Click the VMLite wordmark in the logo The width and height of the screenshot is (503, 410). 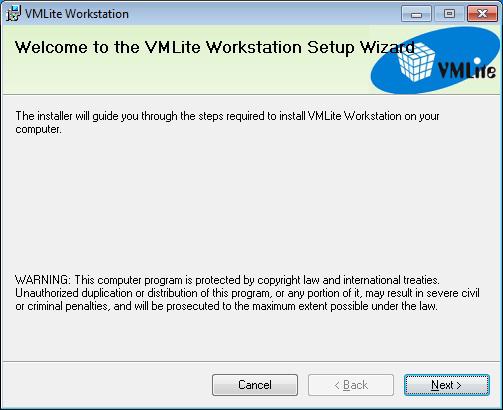point(467,69)
